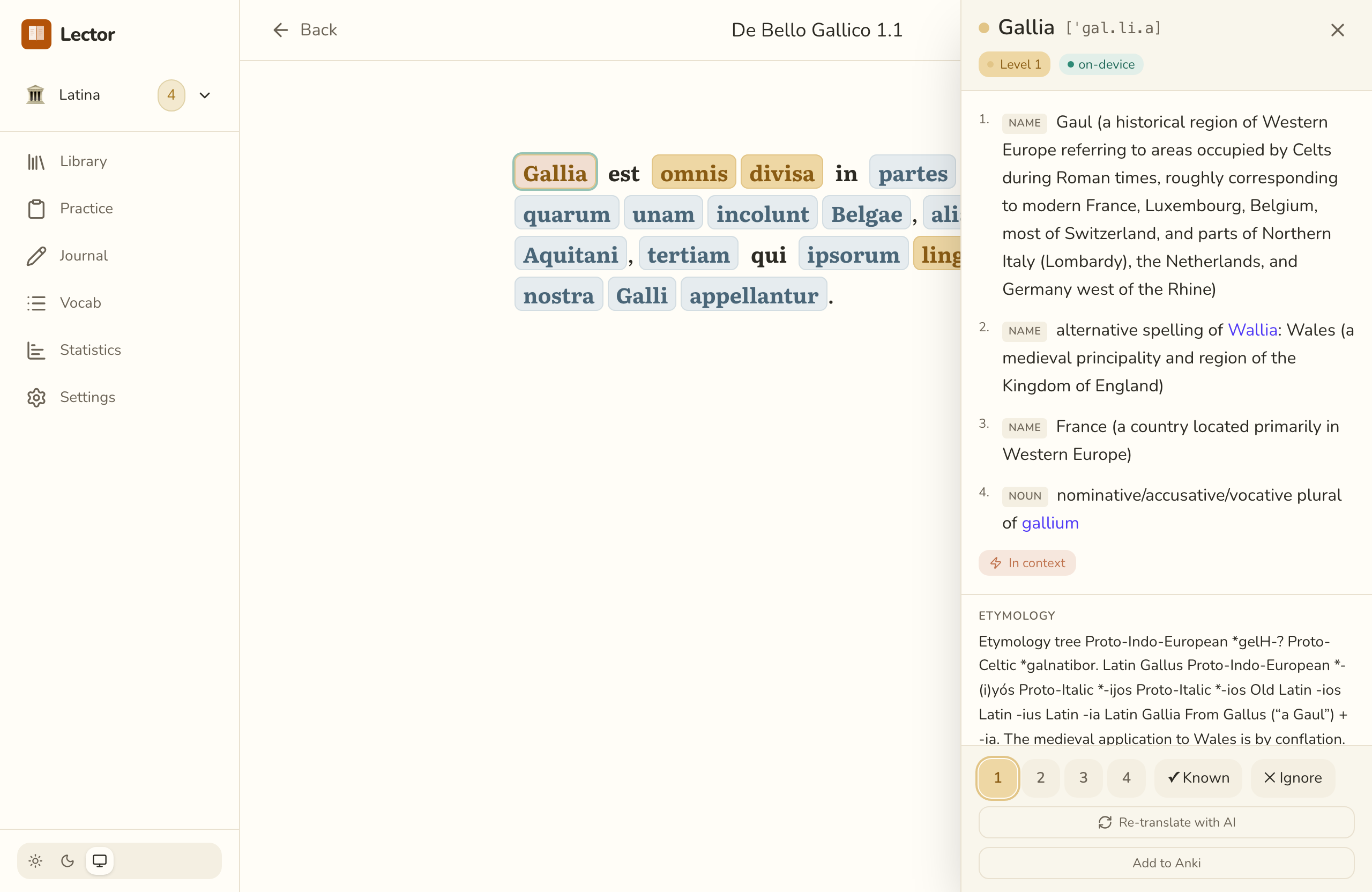Click the Lector book logo icon
The width and height of the screenshot is (1372, 892).
(x=36, y=34)
